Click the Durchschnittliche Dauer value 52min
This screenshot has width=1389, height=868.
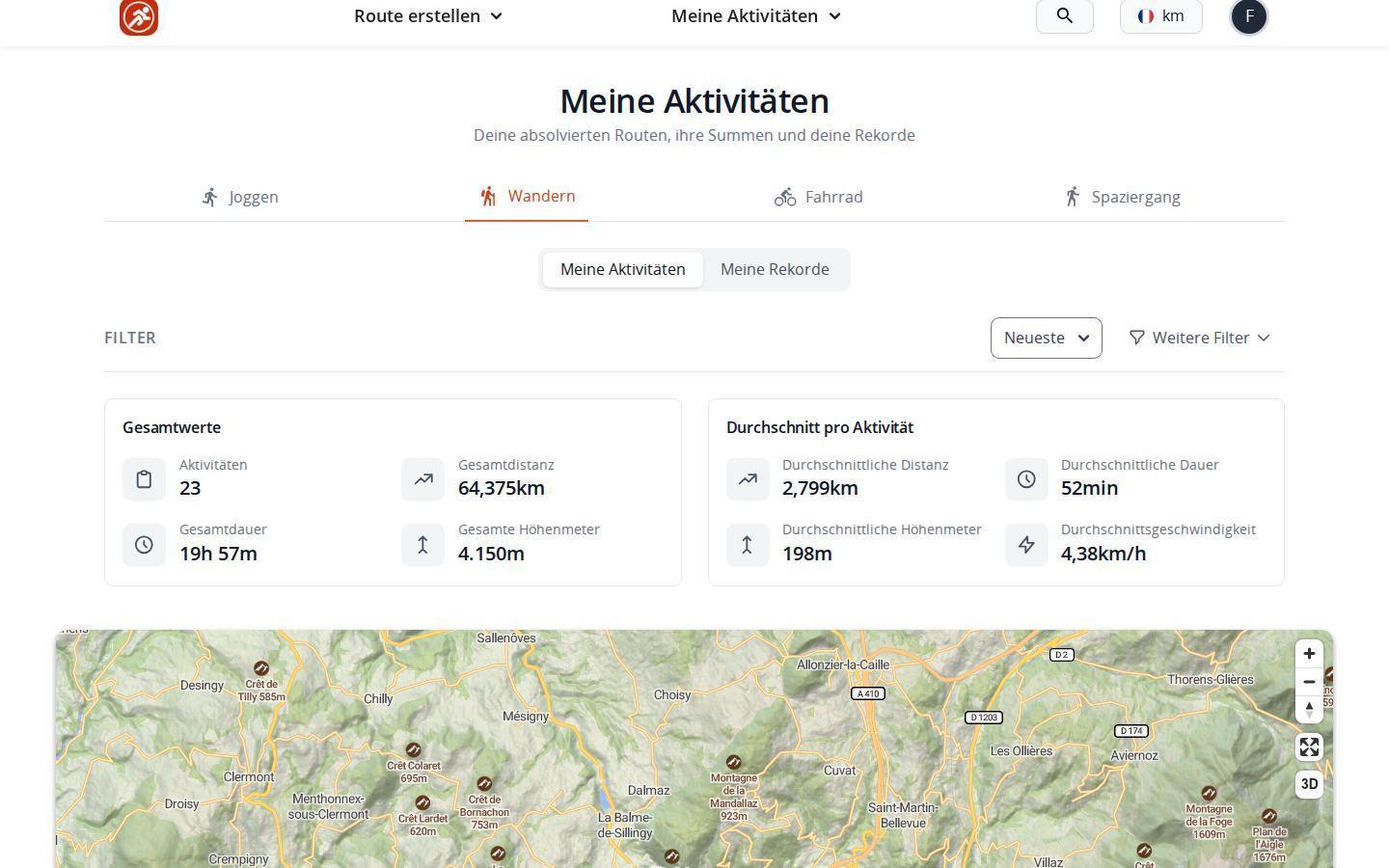tap(1090, 488)
